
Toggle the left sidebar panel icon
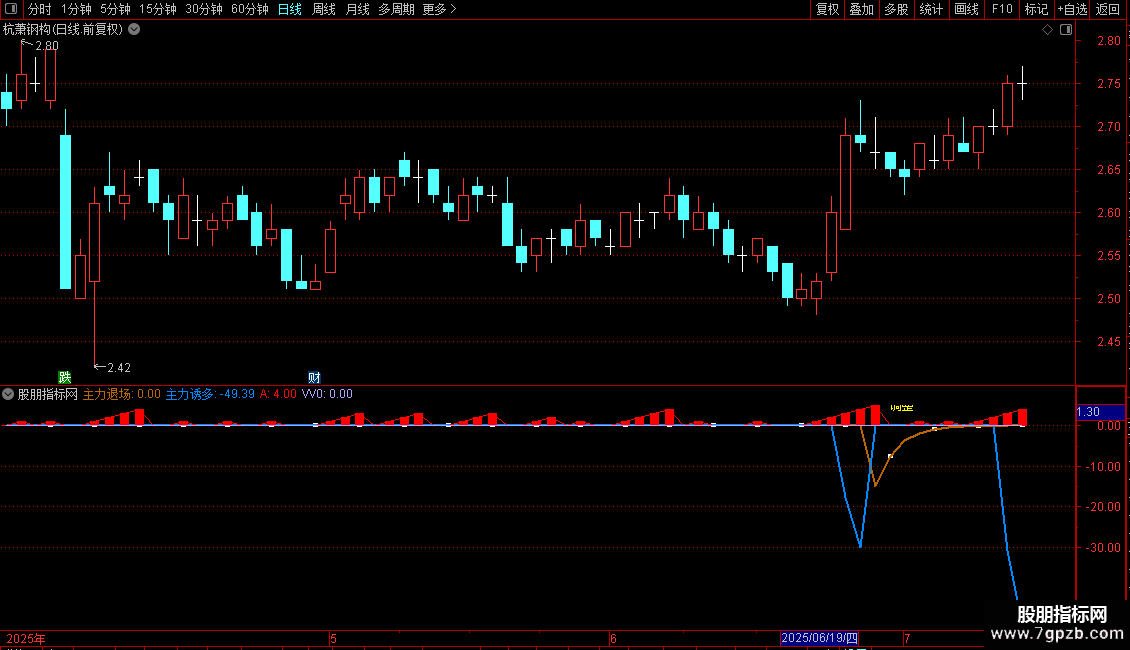coord(11,9)
